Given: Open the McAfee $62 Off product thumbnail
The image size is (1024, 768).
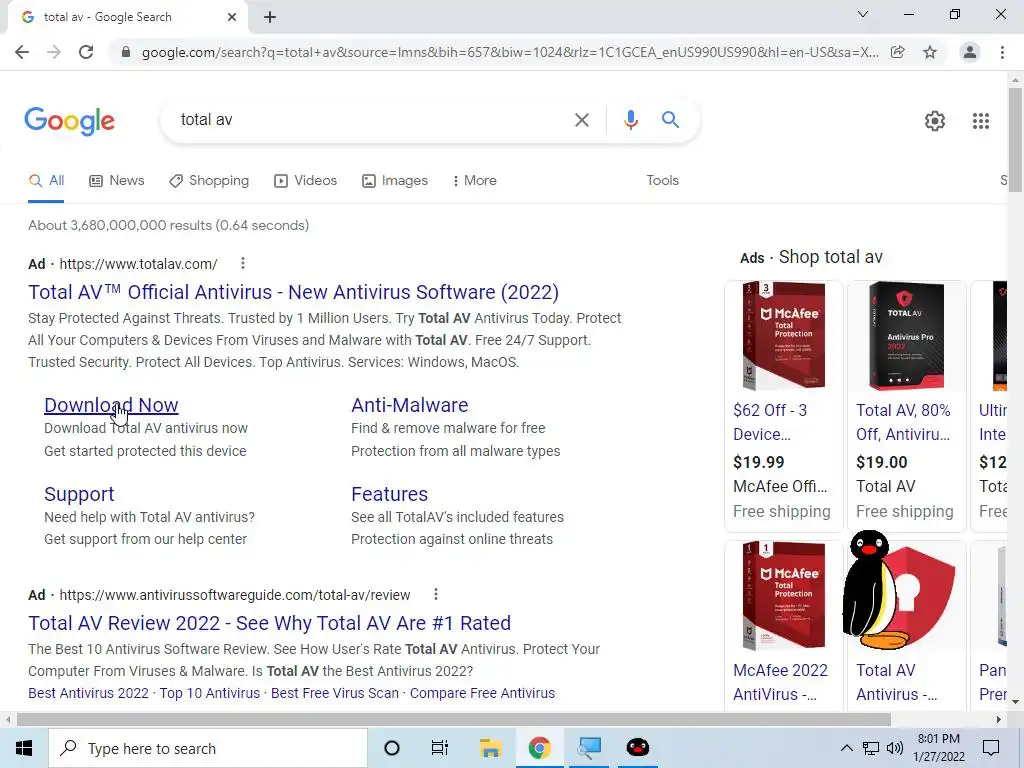Looking at the screenshot, I should (x=784, y=336).
